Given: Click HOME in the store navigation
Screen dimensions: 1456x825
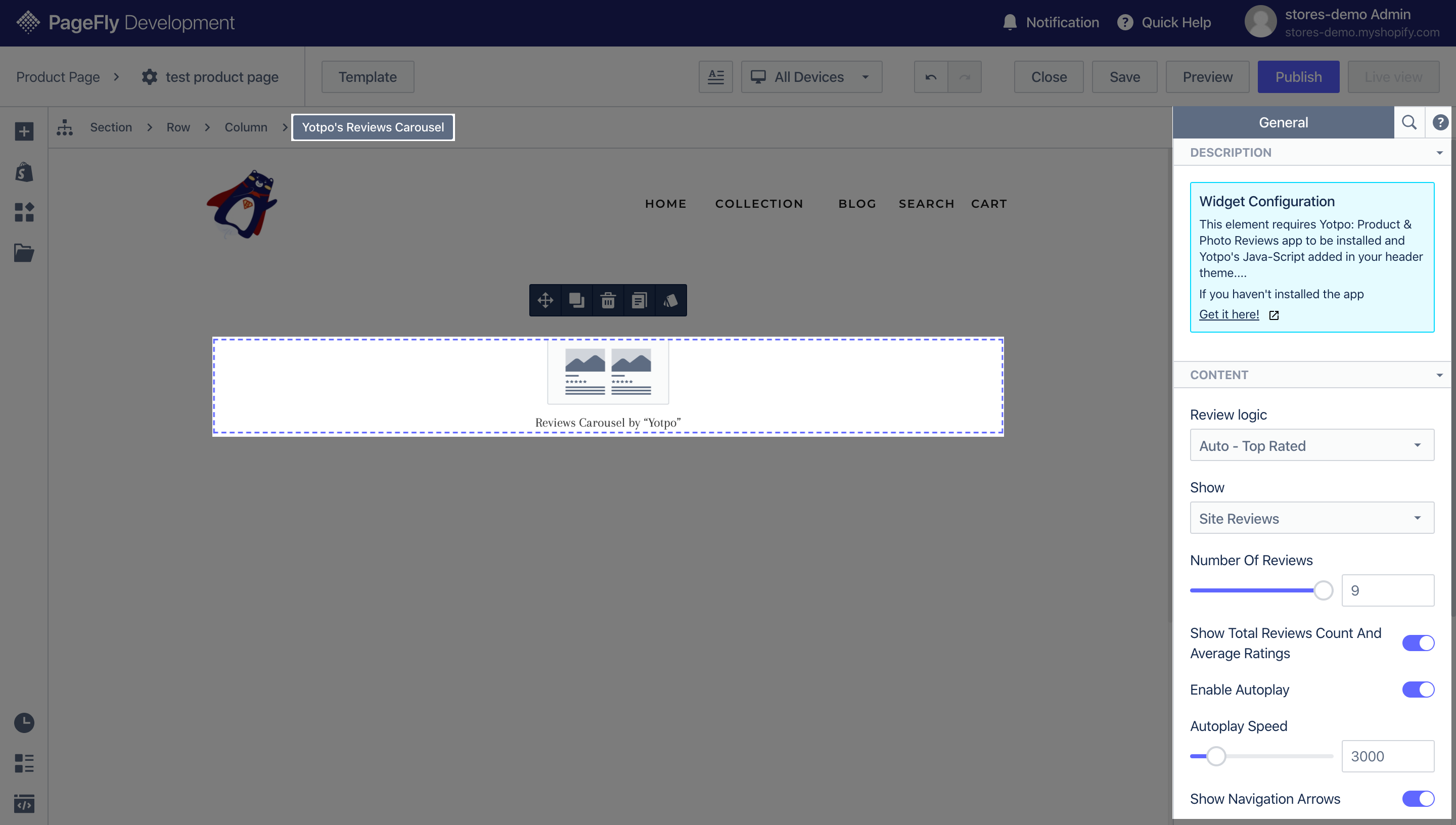Looking at the screenshot, I should click(666, 203).
